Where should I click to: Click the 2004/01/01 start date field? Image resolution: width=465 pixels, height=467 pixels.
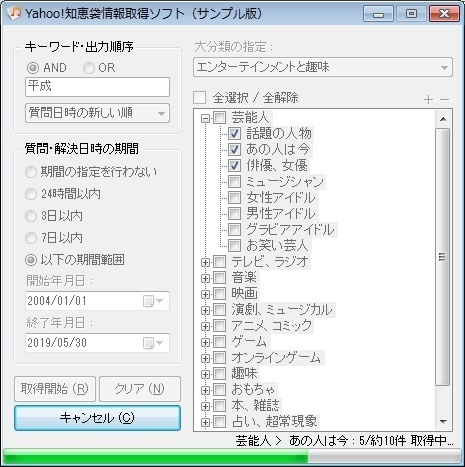[x=97, y=301]
